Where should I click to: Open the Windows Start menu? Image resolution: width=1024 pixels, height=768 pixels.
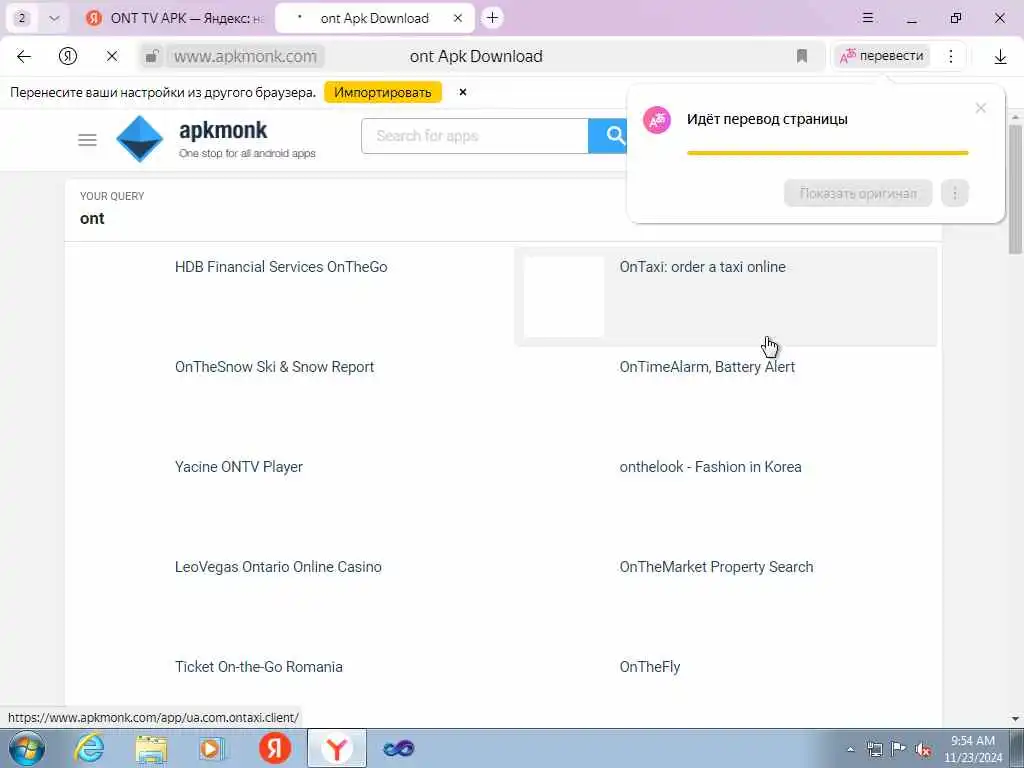point(27,748)
